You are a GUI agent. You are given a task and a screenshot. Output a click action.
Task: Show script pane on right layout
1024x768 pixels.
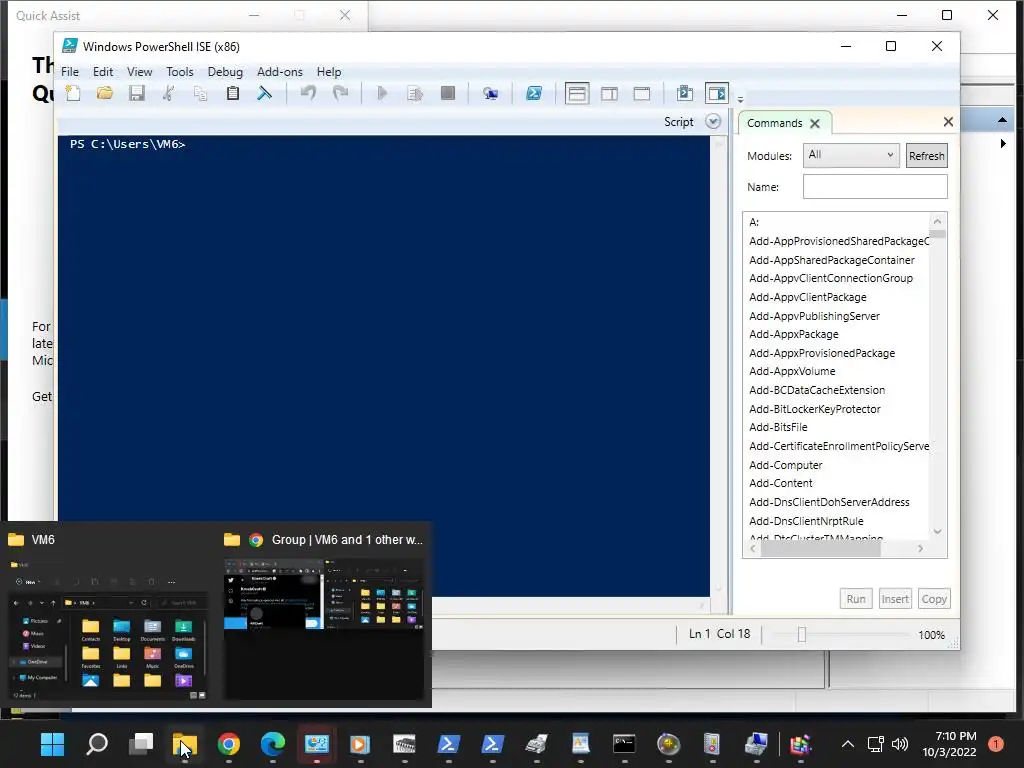click(x=609, y=93)
